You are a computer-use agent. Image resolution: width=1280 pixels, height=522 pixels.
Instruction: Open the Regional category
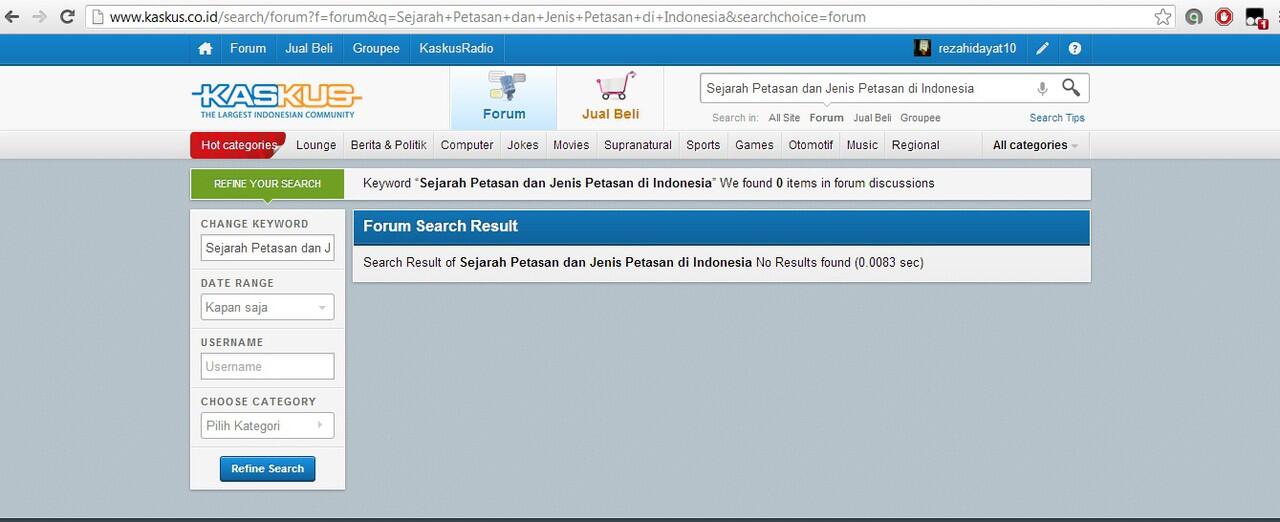915,145
